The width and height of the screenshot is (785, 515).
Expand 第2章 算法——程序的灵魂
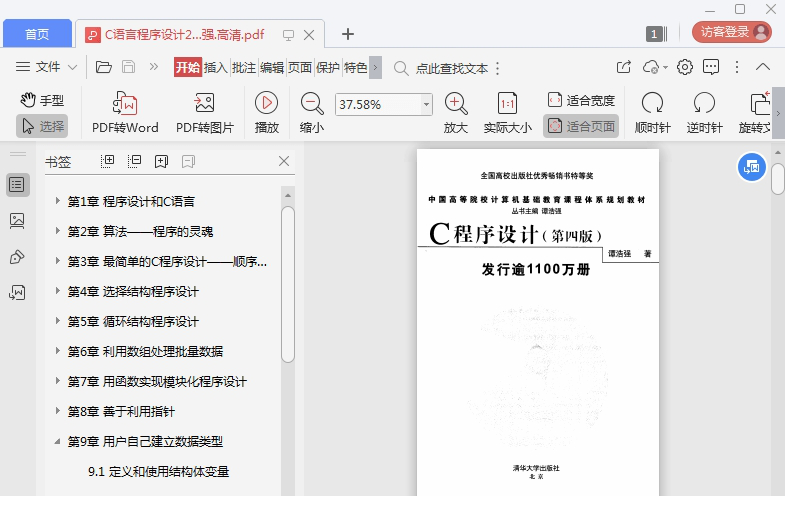(x=58, y=231)
